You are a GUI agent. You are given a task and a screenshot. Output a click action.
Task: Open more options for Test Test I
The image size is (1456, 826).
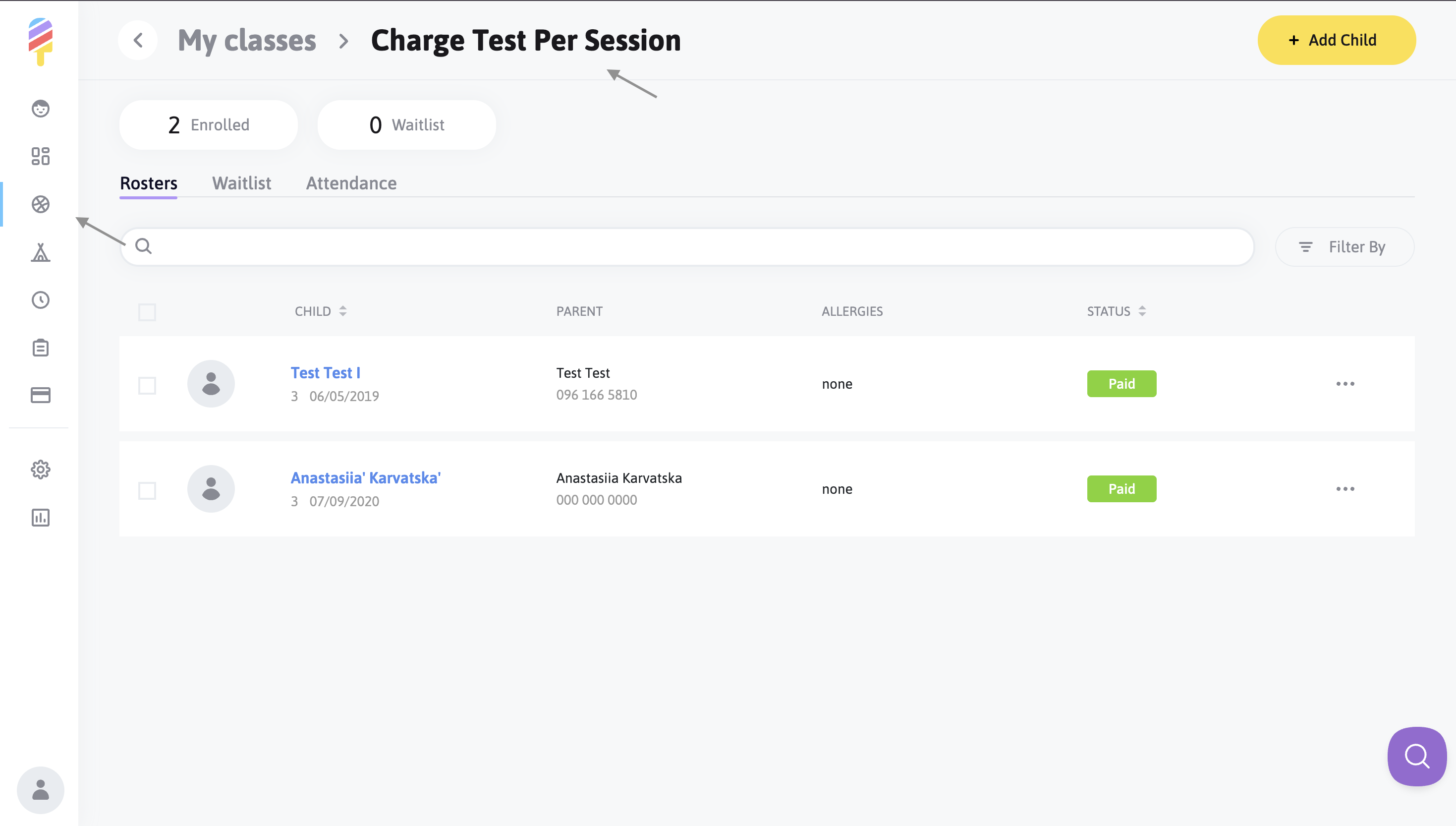pos(1345,384)
